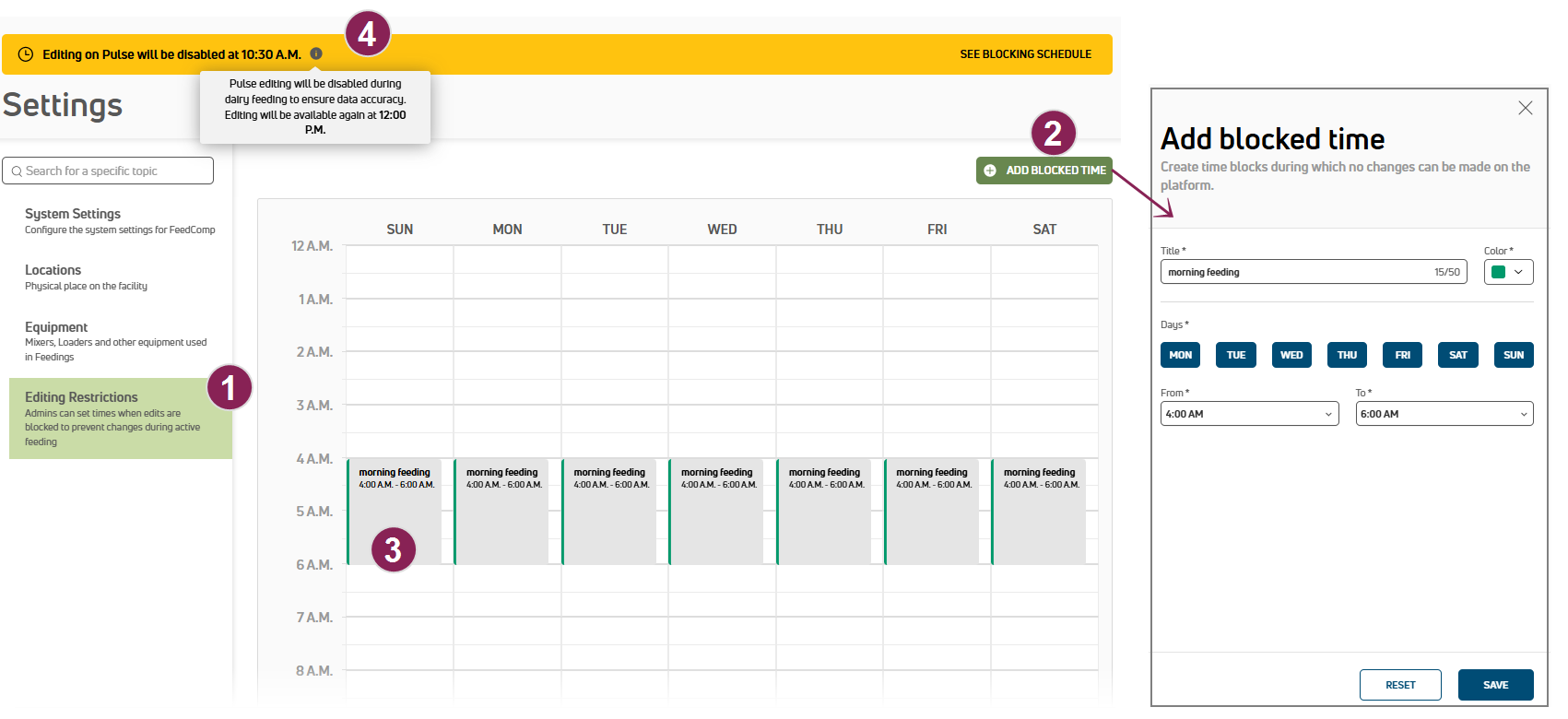The height and width of the screenshot is (719, 1568).
Task: Close the Add blocked time panel
Action: coord(1525,108)
